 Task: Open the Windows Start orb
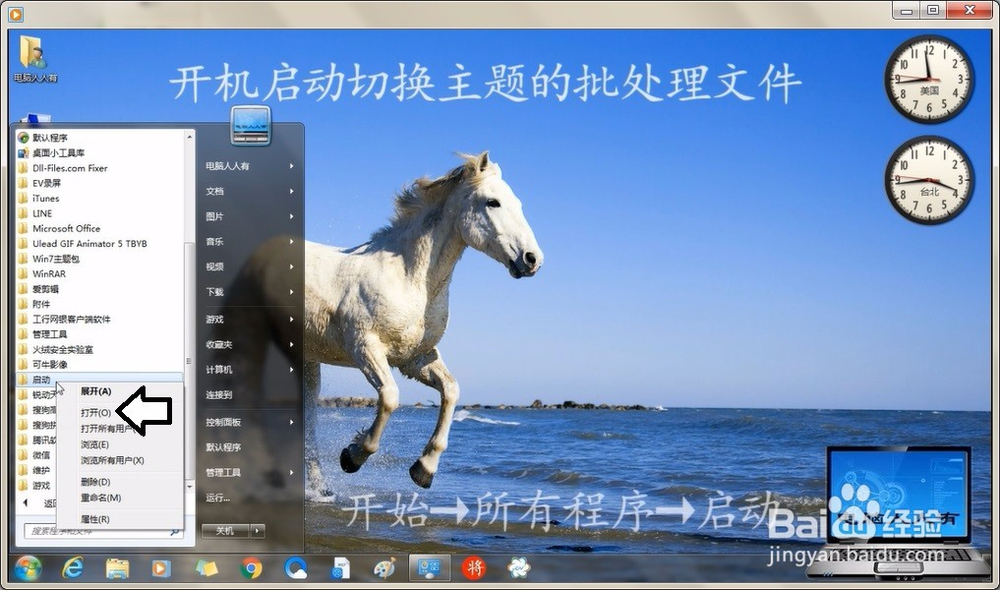point(27,568)
